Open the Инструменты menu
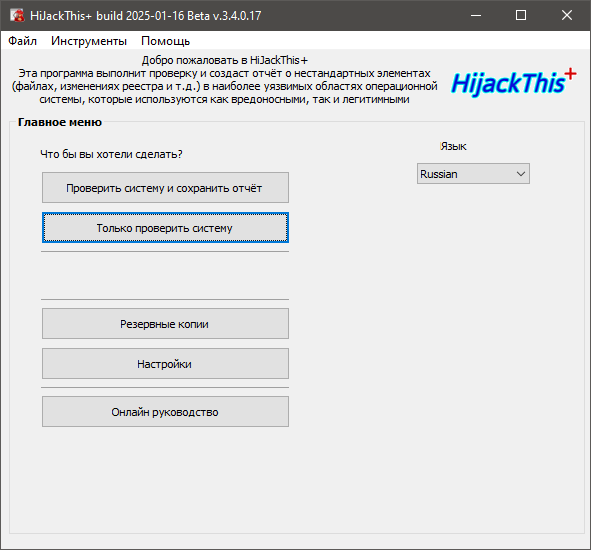This screenshot has height=550, width=591. (89, 41)
